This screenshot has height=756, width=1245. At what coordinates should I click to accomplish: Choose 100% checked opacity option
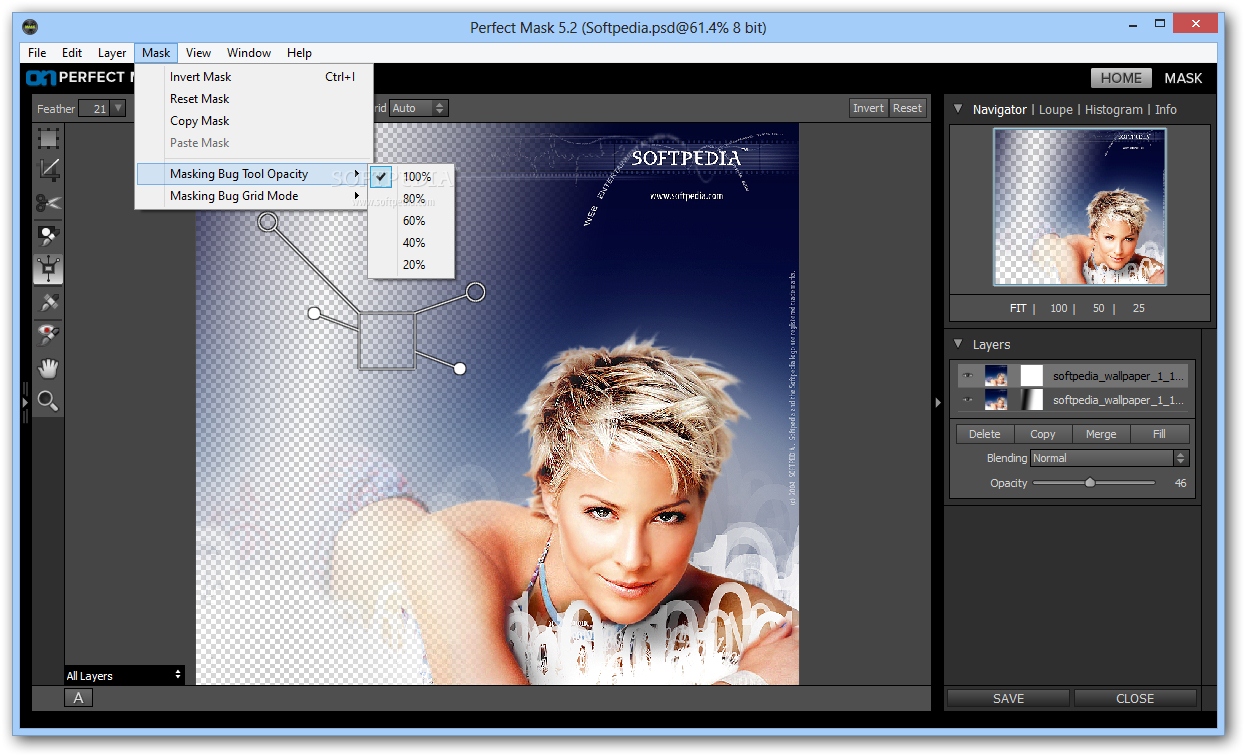[x=411, y=177]
